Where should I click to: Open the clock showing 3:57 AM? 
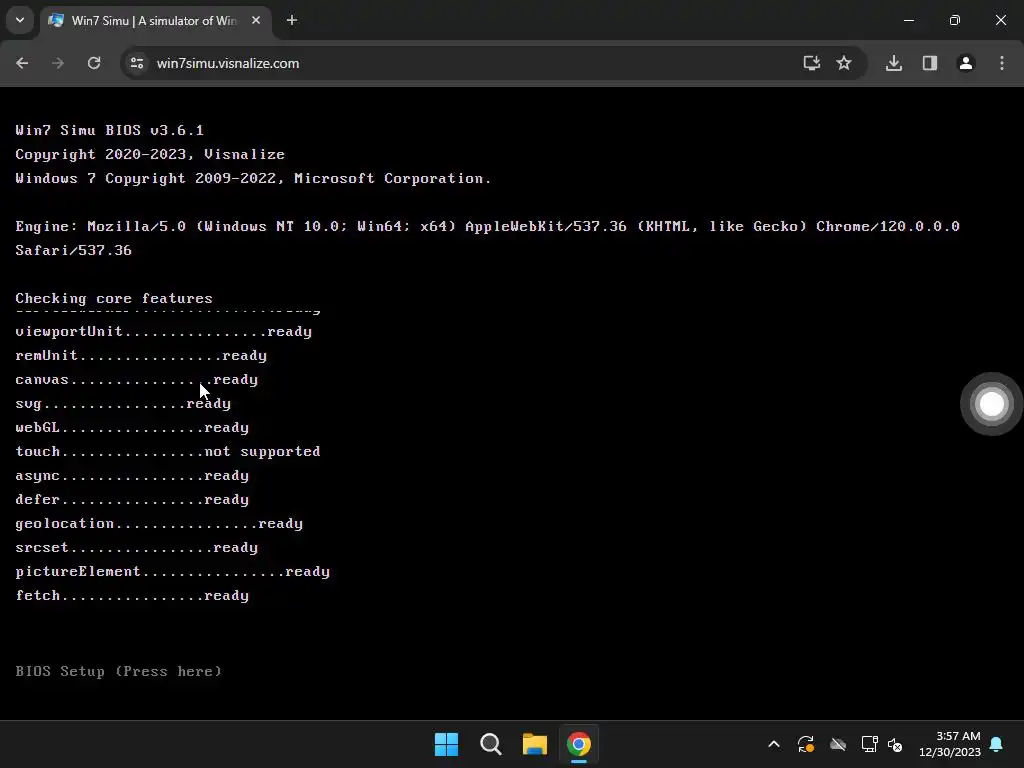(950, 744)
